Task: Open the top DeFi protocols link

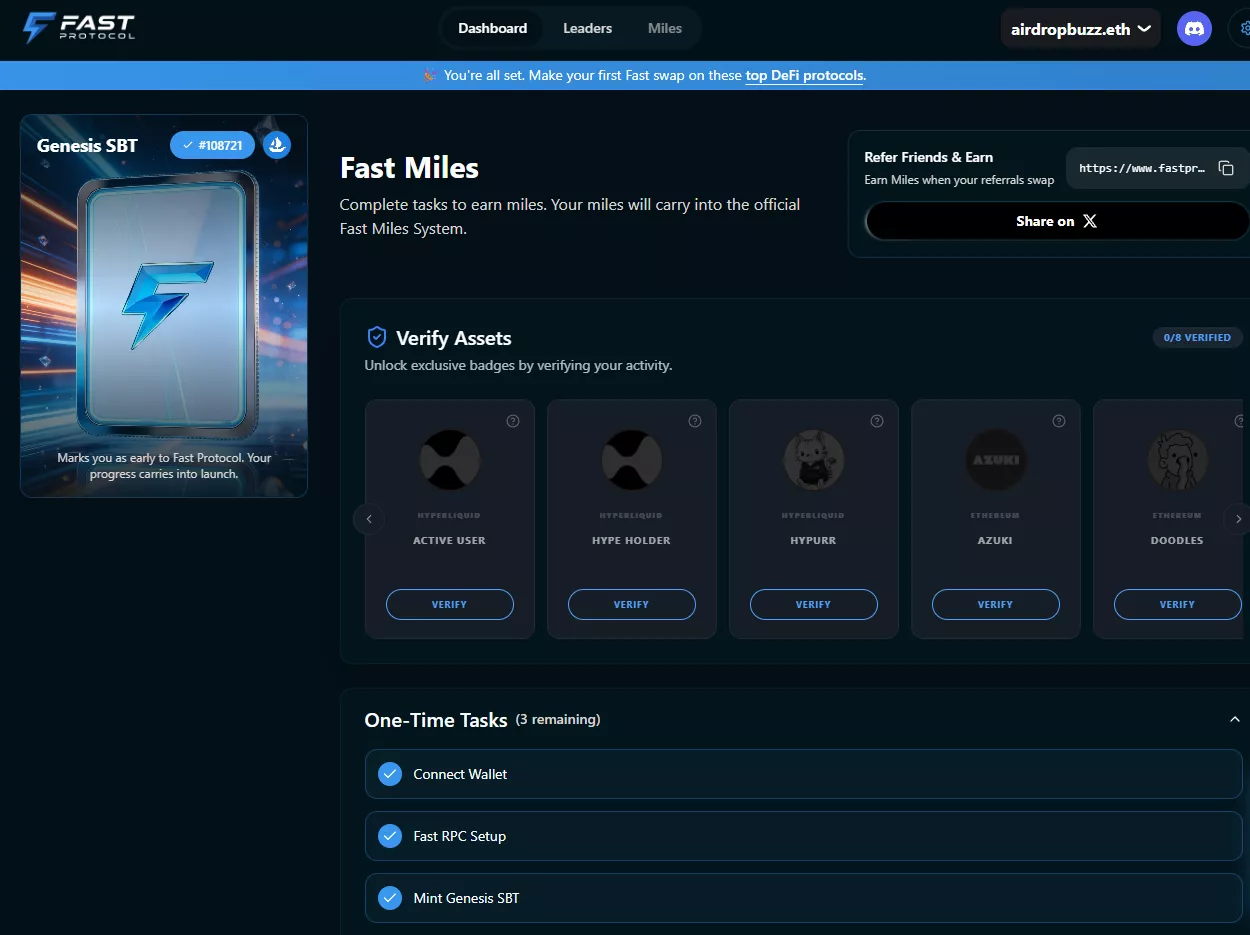Action: click(804, 75)
